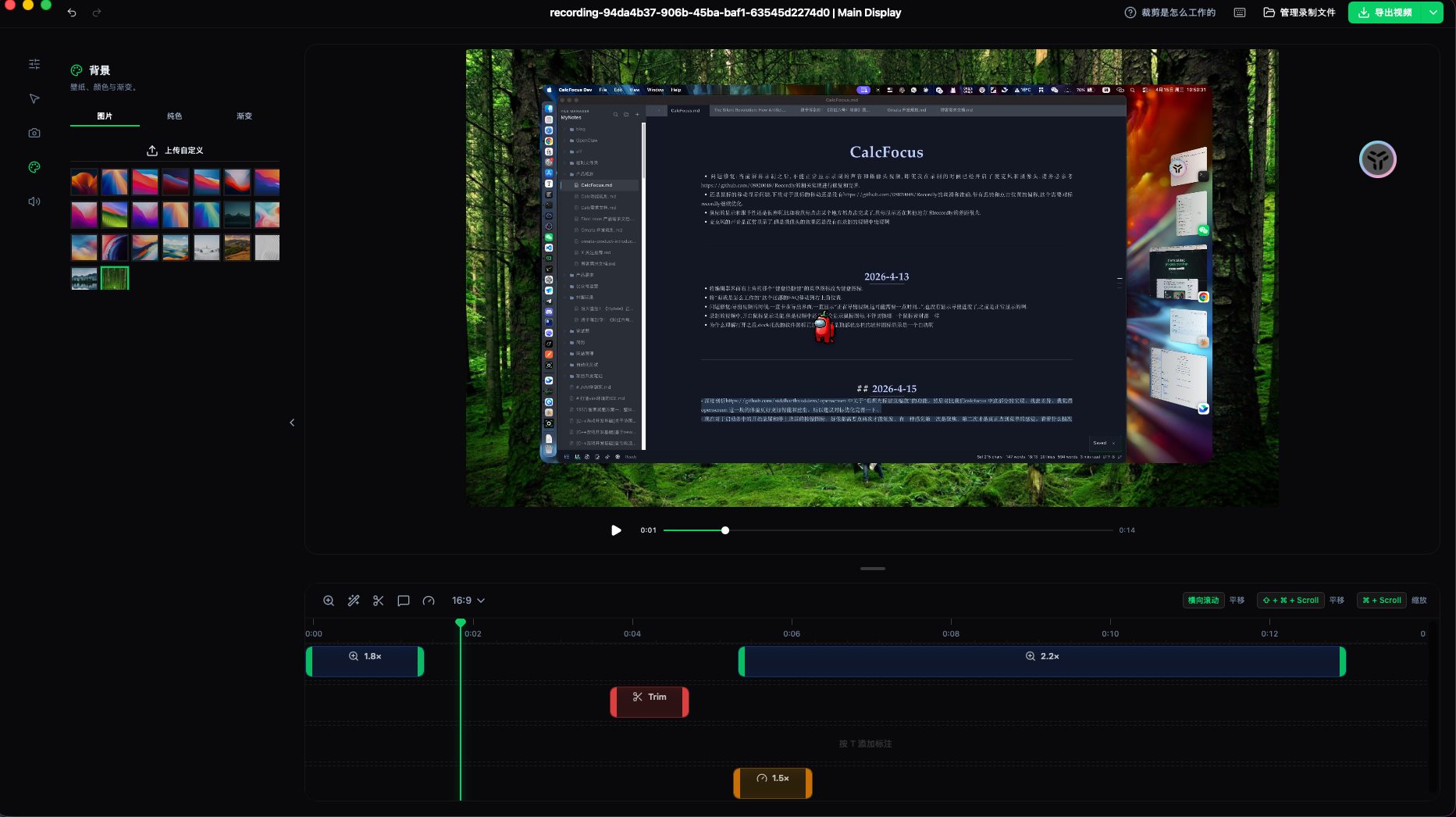Click the 横向滚动 shortcut badge
This screenshot has width=1456, height=817.
[x=1203, y=601]
